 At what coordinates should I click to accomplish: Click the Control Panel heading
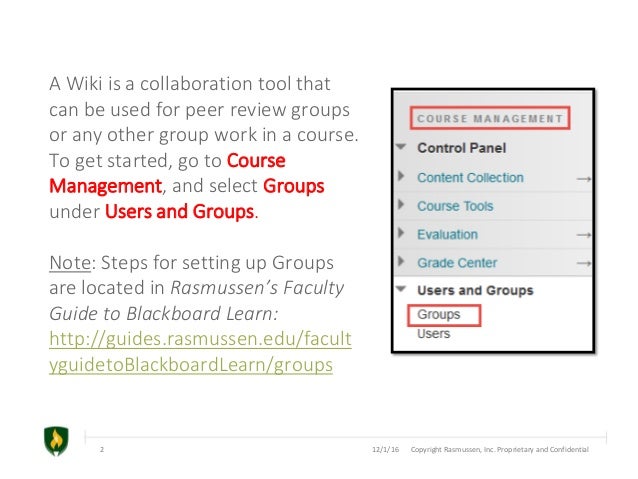click(x=461, y=148)
